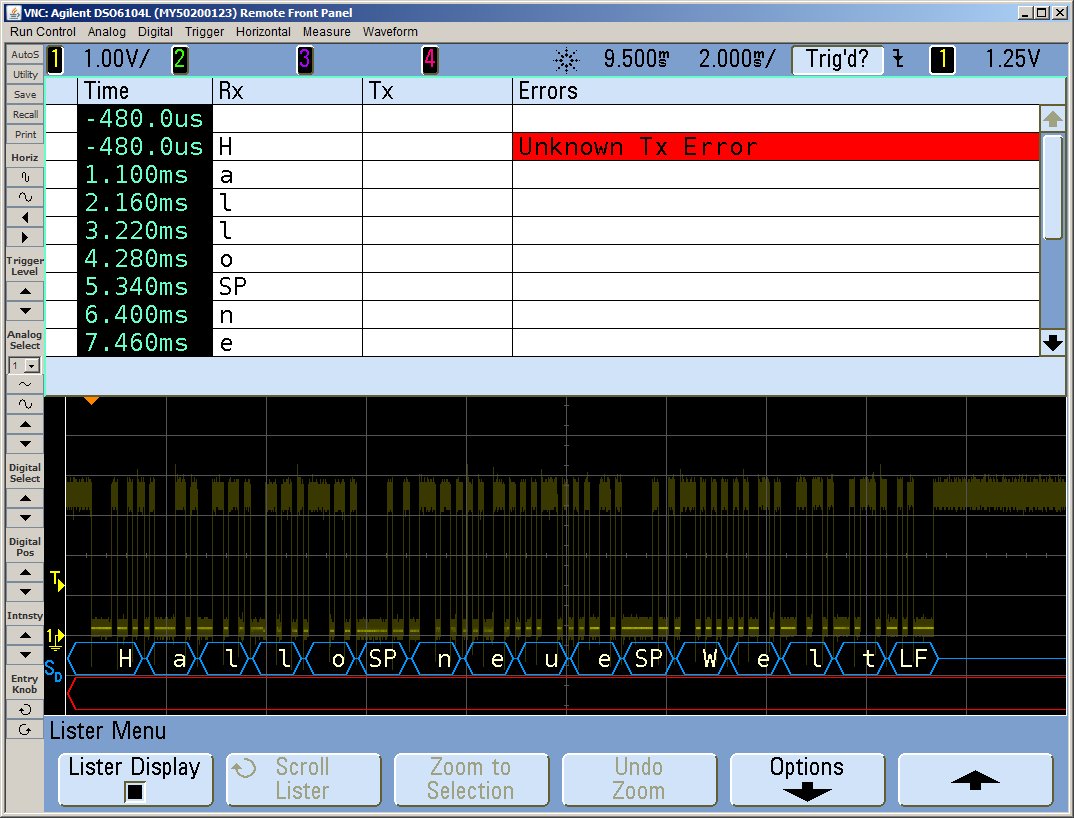Image resolution: width=1074 pixels, height=818 pixels.
Task: Turn Entry Knob counterclockwise icon
Action: pyautogui.click(x=25, y=709)
